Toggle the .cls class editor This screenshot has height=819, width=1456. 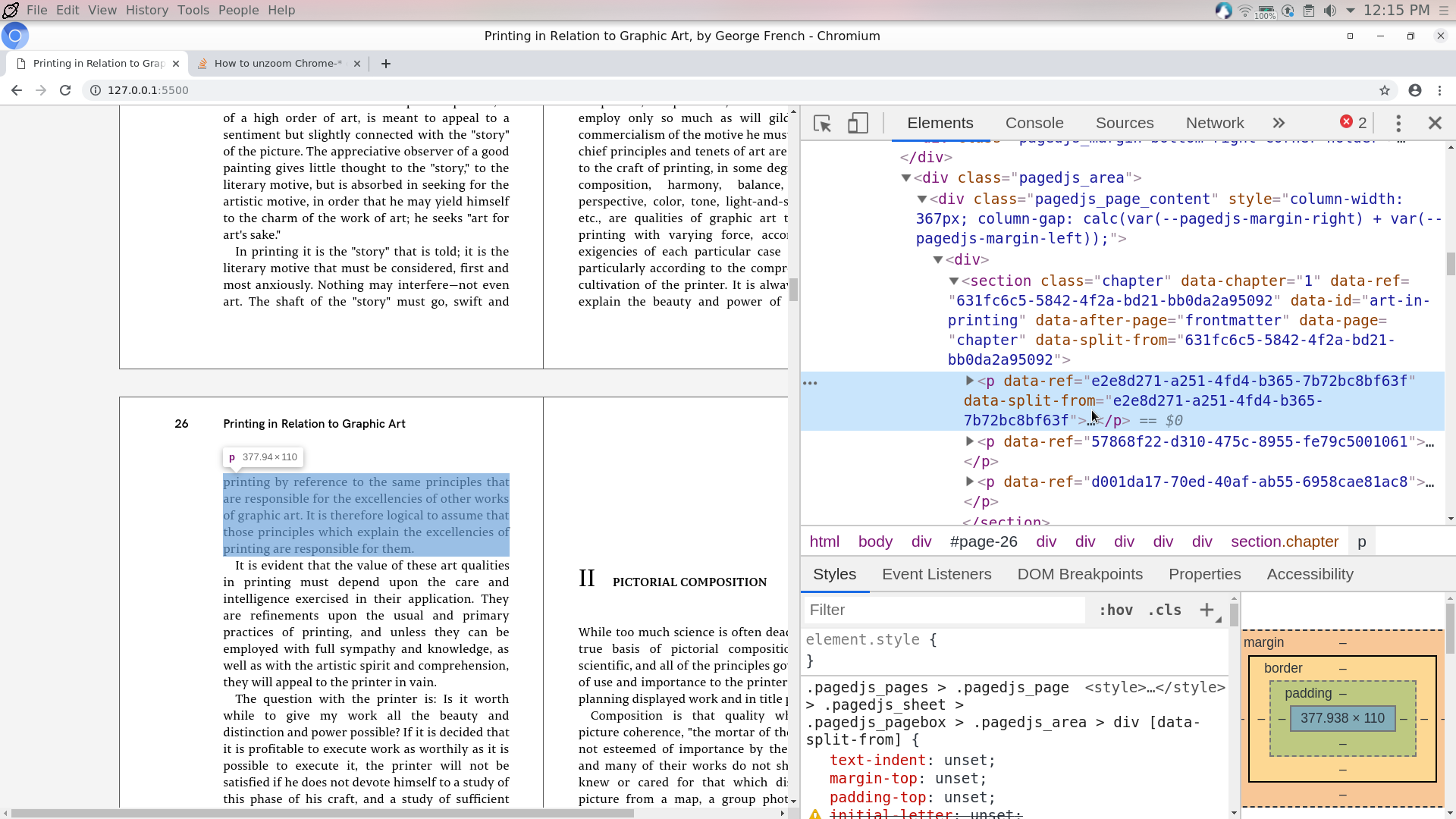click(x=1164, y=610)
